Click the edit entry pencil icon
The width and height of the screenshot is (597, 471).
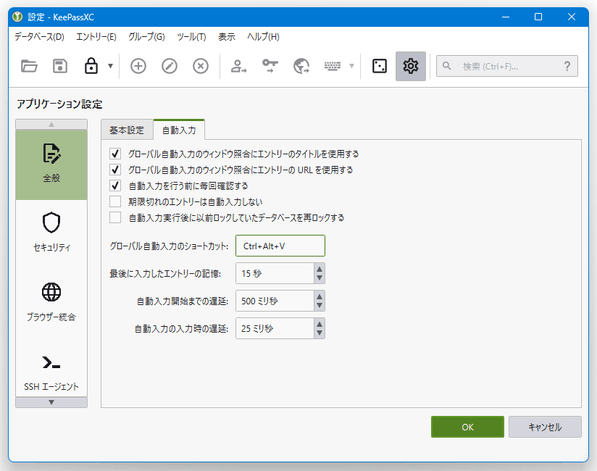click(x=169, y=66)
